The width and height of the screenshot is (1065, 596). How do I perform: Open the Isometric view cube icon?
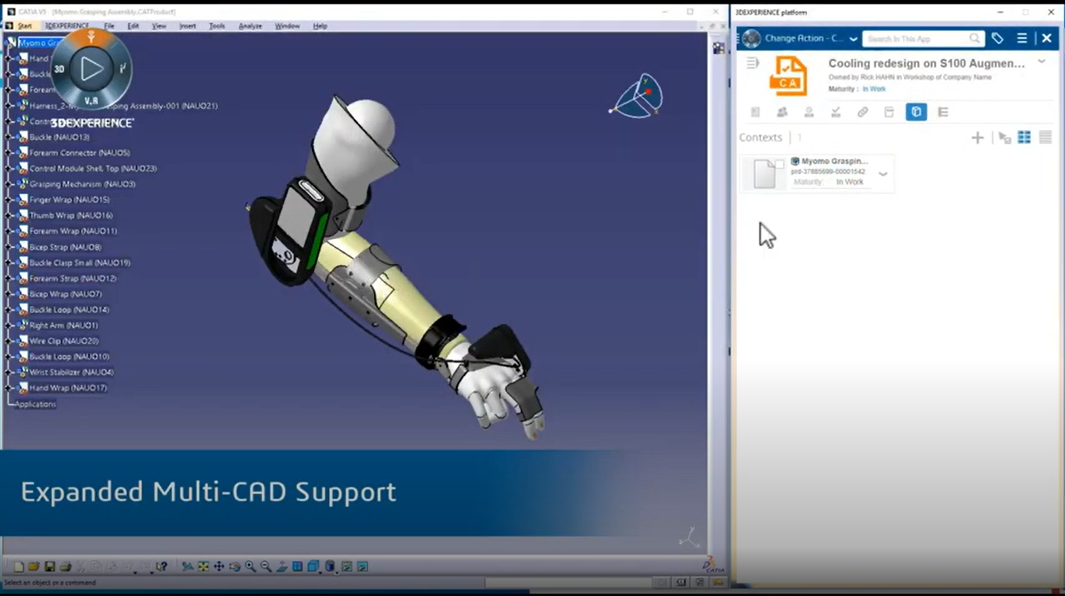point(313,566)
